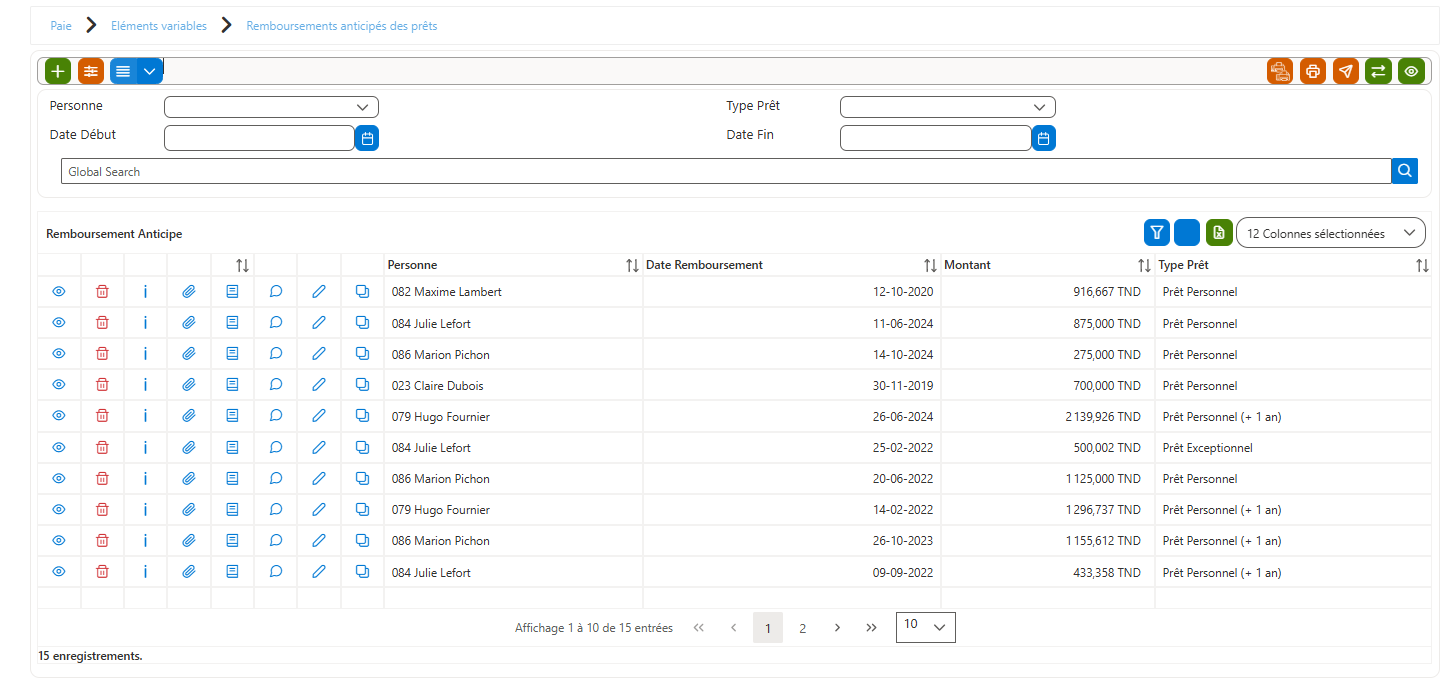Open the Personne dropdown
This screenshot has width=1449, height=687.
click(x=271, y=107)
